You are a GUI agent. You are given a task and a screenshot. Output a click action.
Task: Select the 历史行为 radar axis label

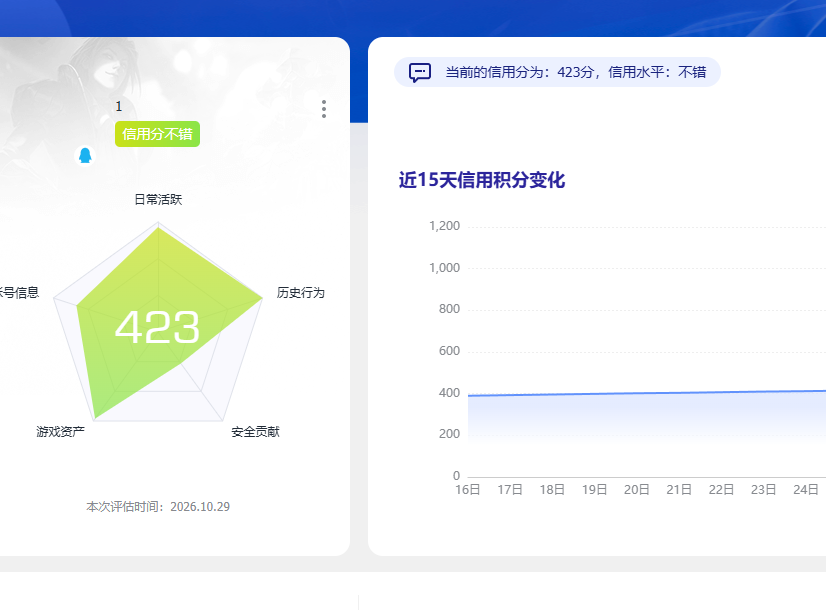coord(301,292)
